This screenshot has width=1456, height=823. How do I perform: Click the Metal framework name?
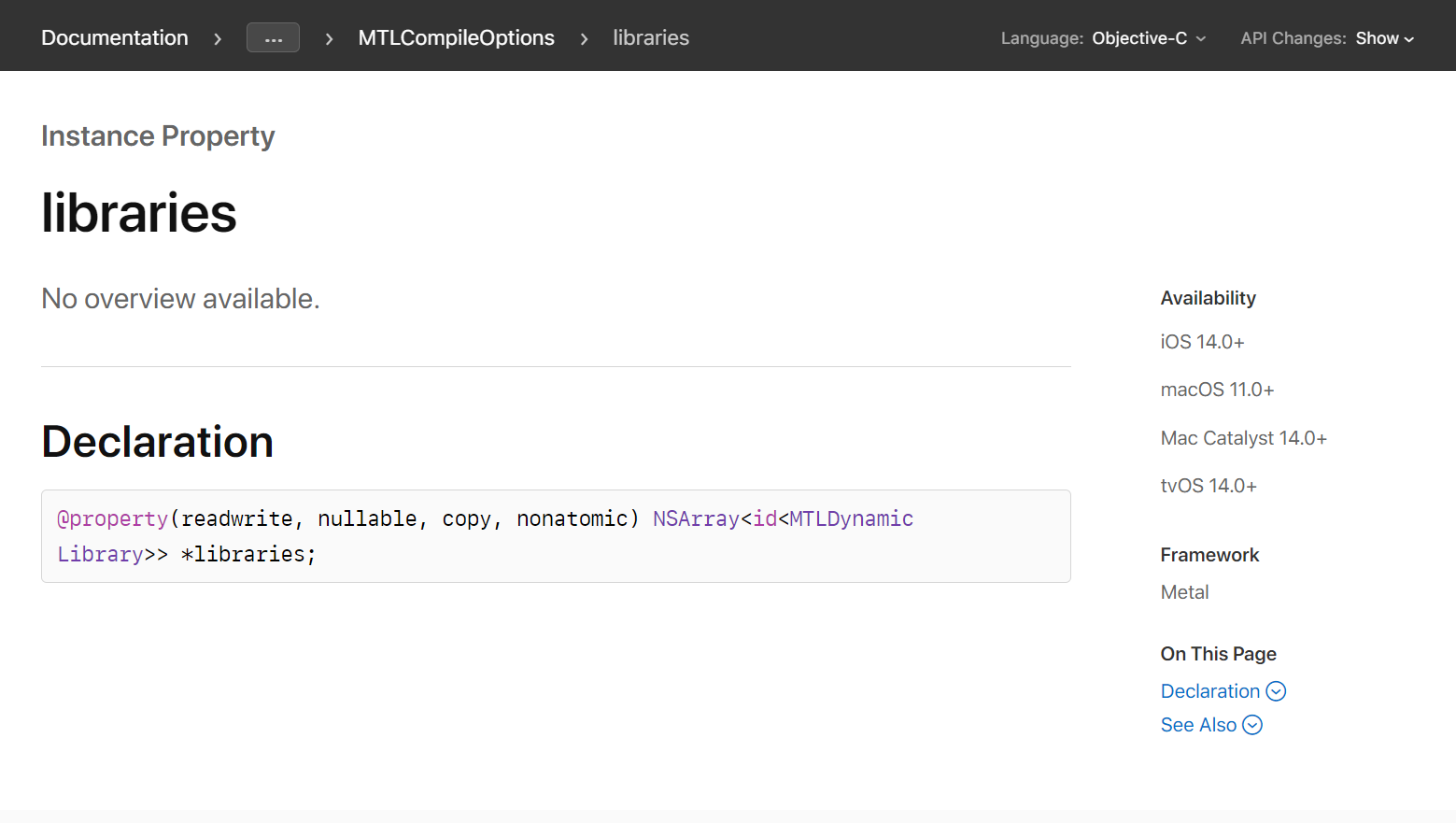(1184, 592)
